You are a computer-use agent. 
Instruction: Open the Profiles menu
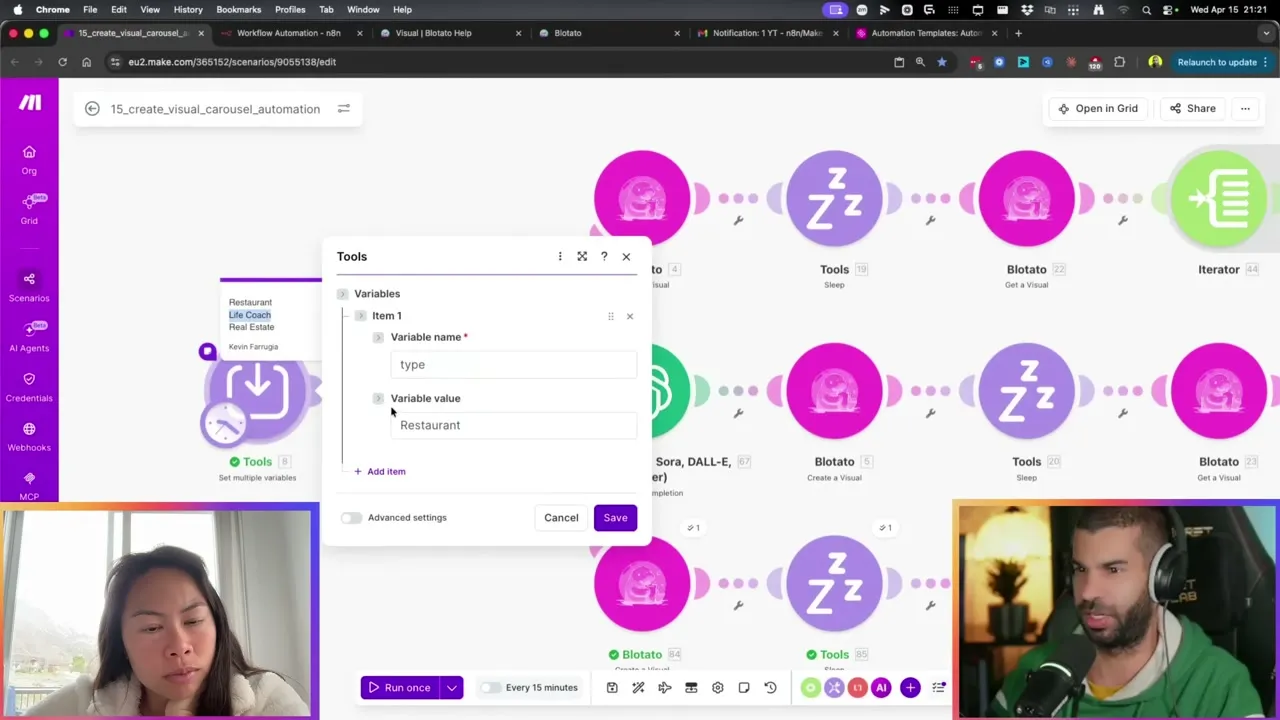(x=290, y=10)
